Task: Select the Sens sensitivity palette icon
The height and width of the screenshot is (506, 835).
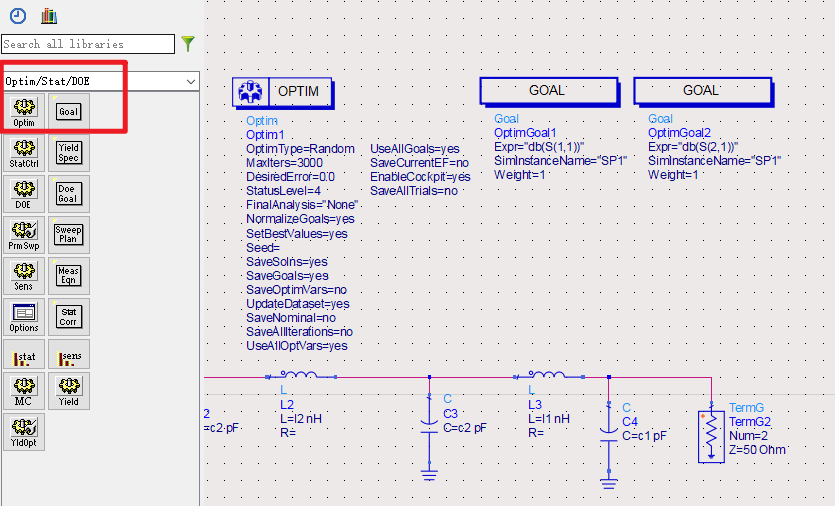Action: 24,276
